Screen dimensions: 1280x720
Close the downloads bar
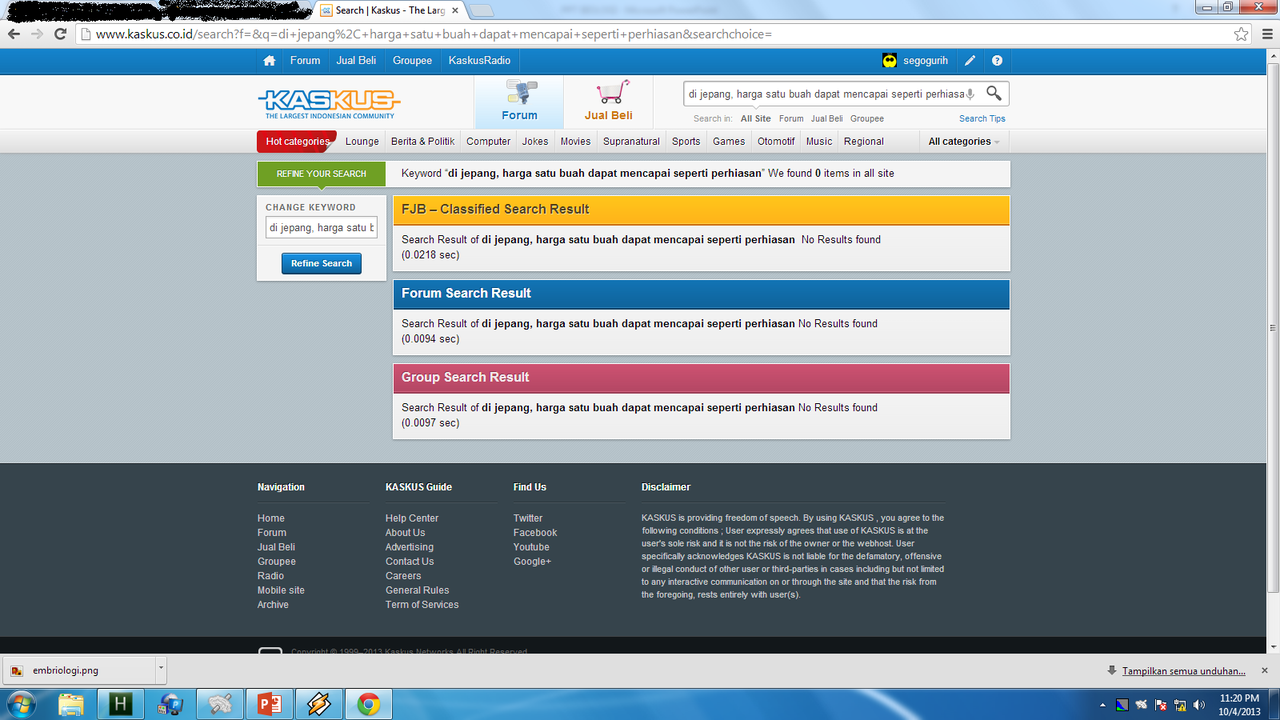(x=1266, y=671)
